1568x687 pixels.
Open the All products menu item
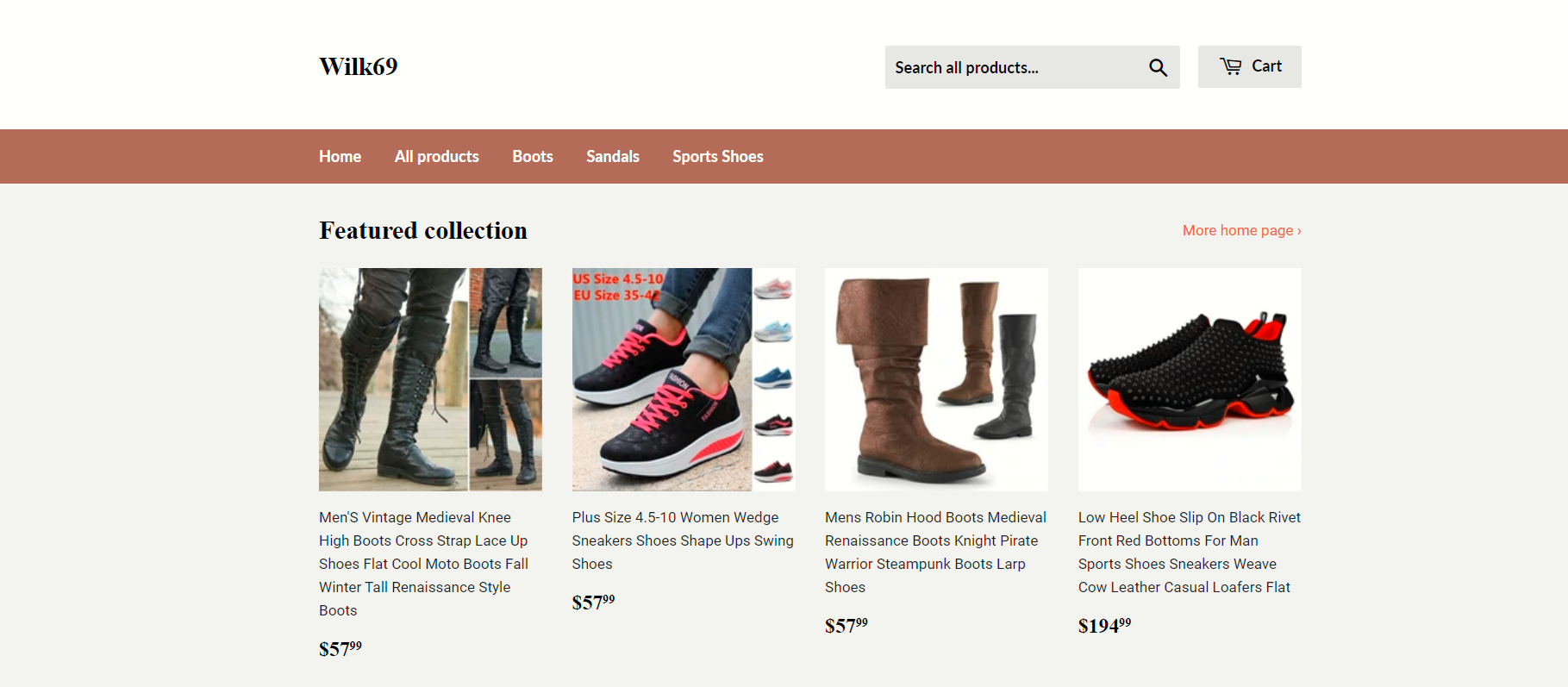click(x=436, y=156)
